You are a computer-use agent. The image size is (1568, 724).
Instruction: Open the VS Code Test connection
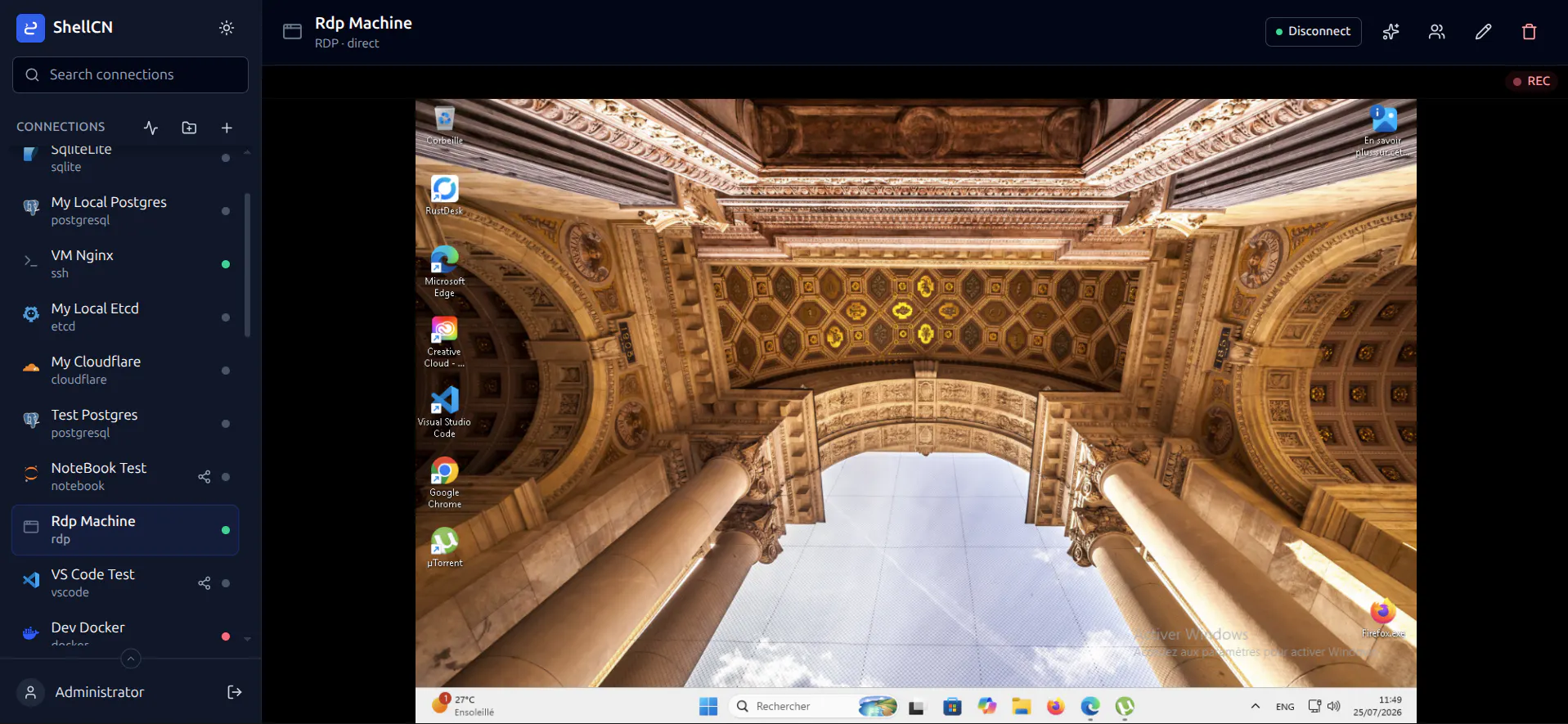click(125, 582)
